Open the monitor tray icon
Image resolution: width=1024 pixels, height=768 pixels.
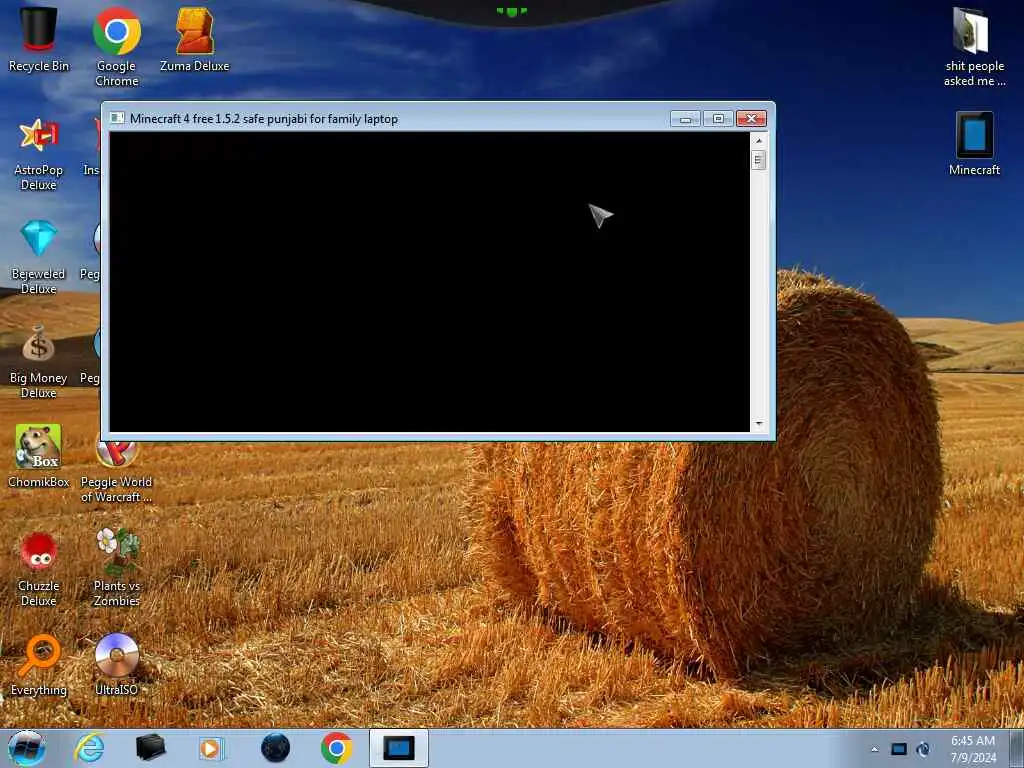(899, 750)
